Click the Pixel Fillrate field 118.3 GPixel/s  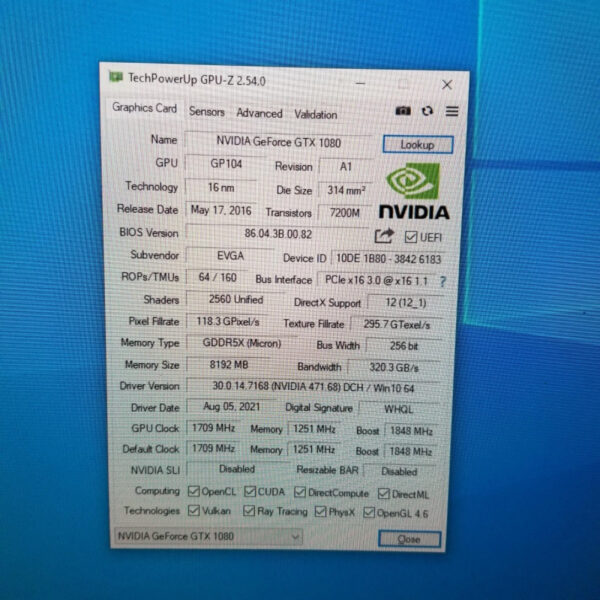click(x=228, y=321)
